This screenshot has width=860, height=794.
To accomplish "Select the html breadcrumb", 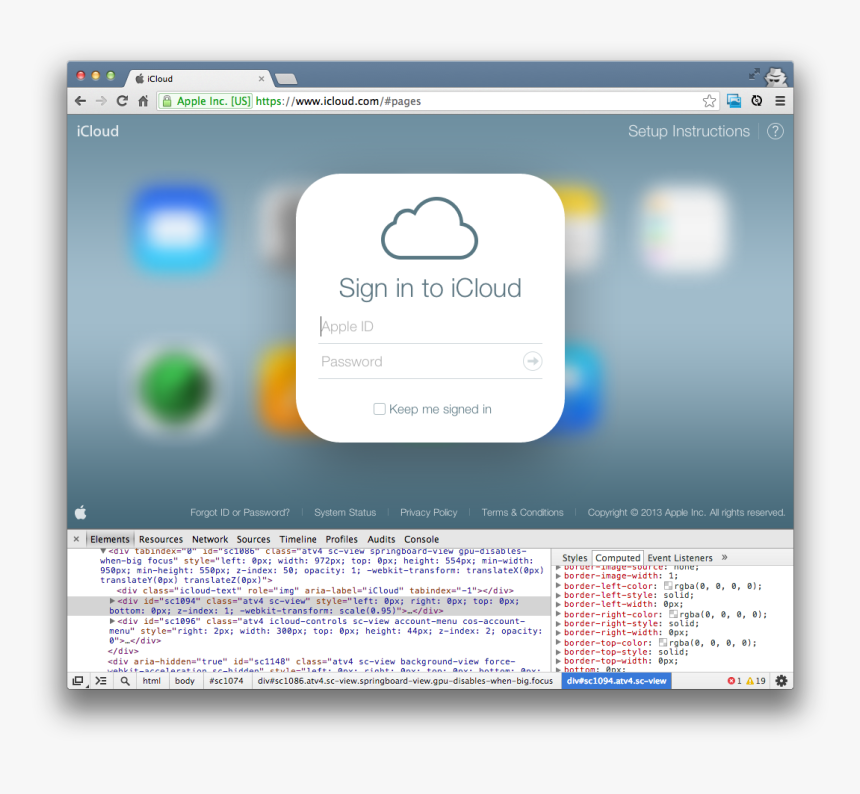I will click(151, 681).
